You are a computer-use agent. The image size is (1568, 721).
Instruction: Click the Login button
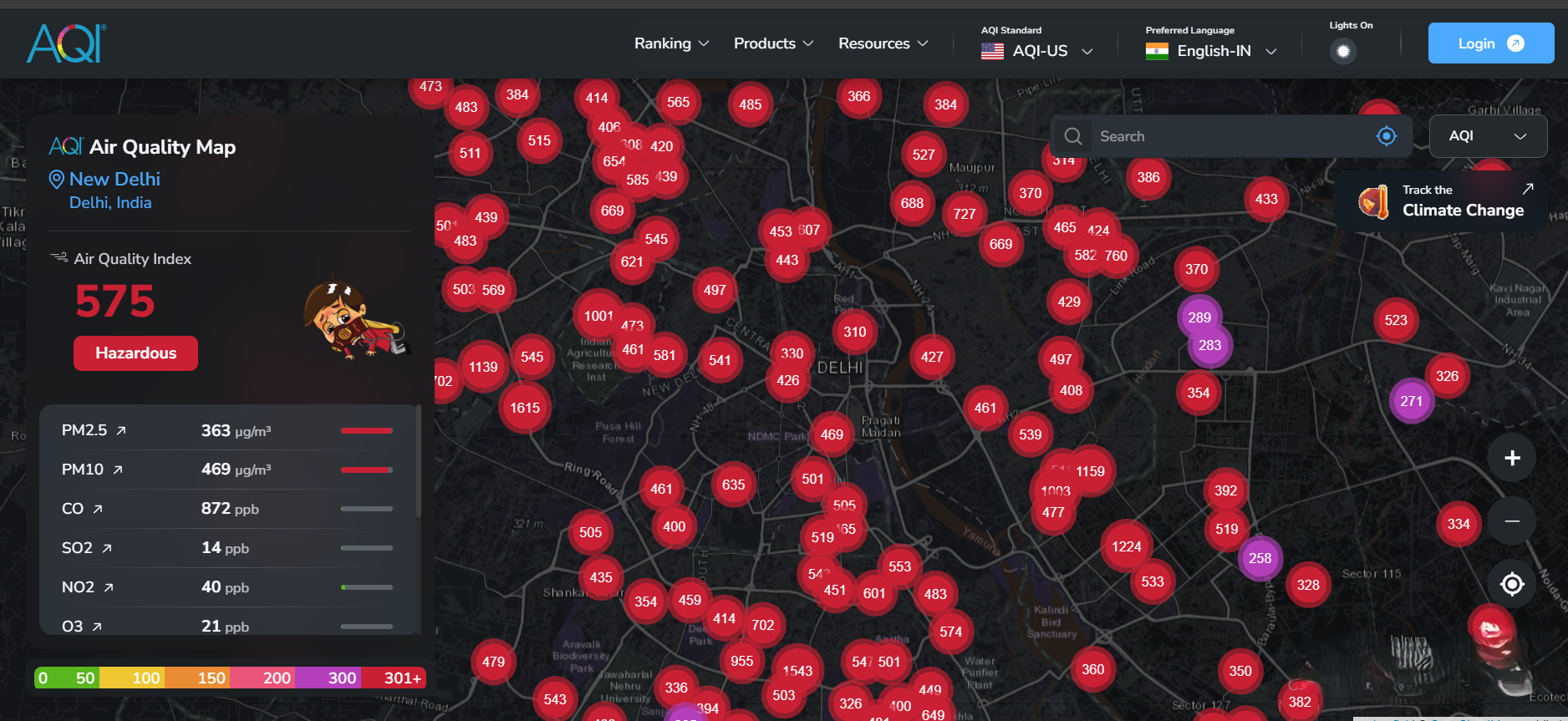point(1490,43)
